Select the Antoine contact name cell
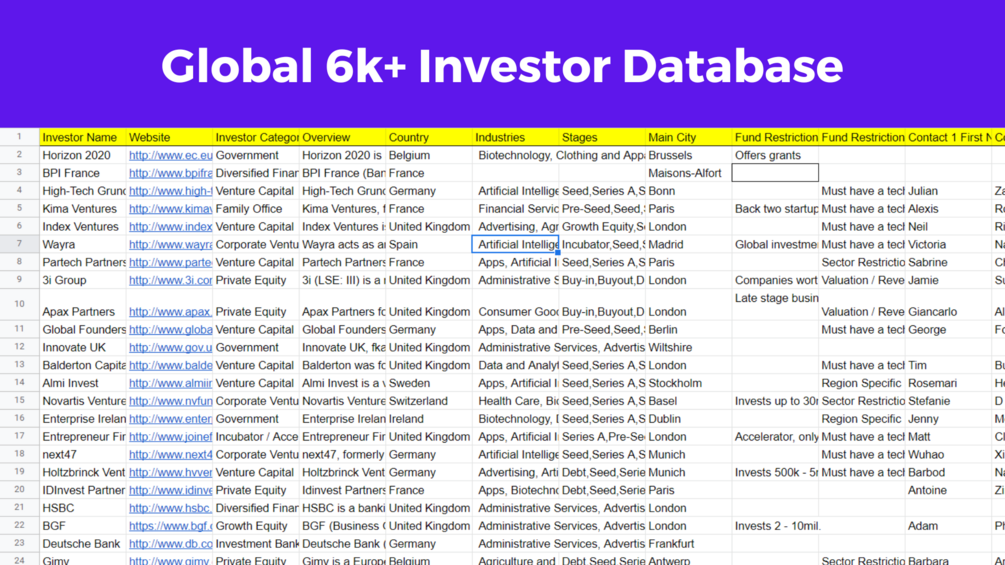 coord(948,491)
